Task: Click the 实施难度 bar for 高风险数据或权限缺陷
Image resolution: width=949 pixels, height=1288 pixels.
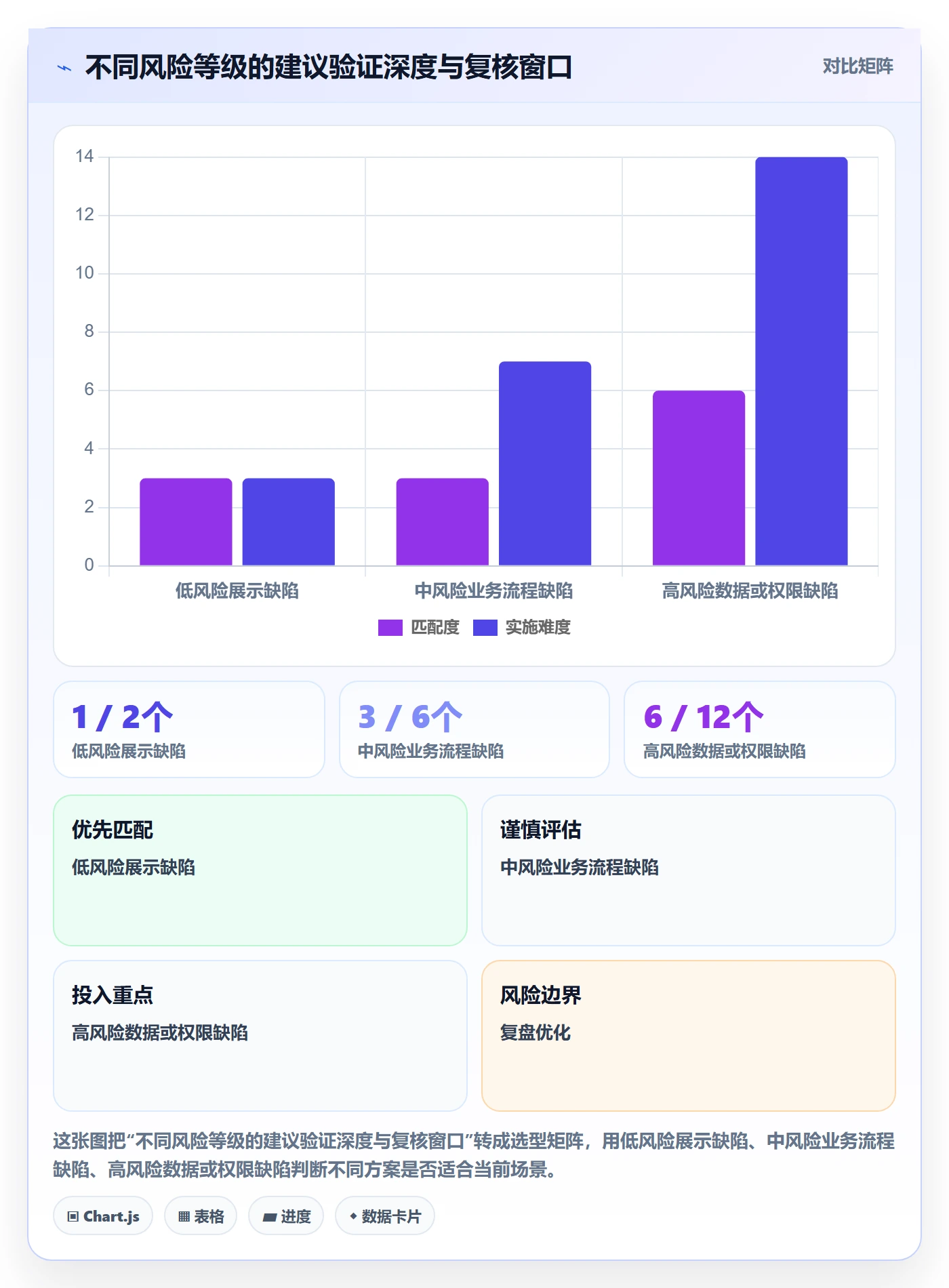Action: click(x=802, y=361)
